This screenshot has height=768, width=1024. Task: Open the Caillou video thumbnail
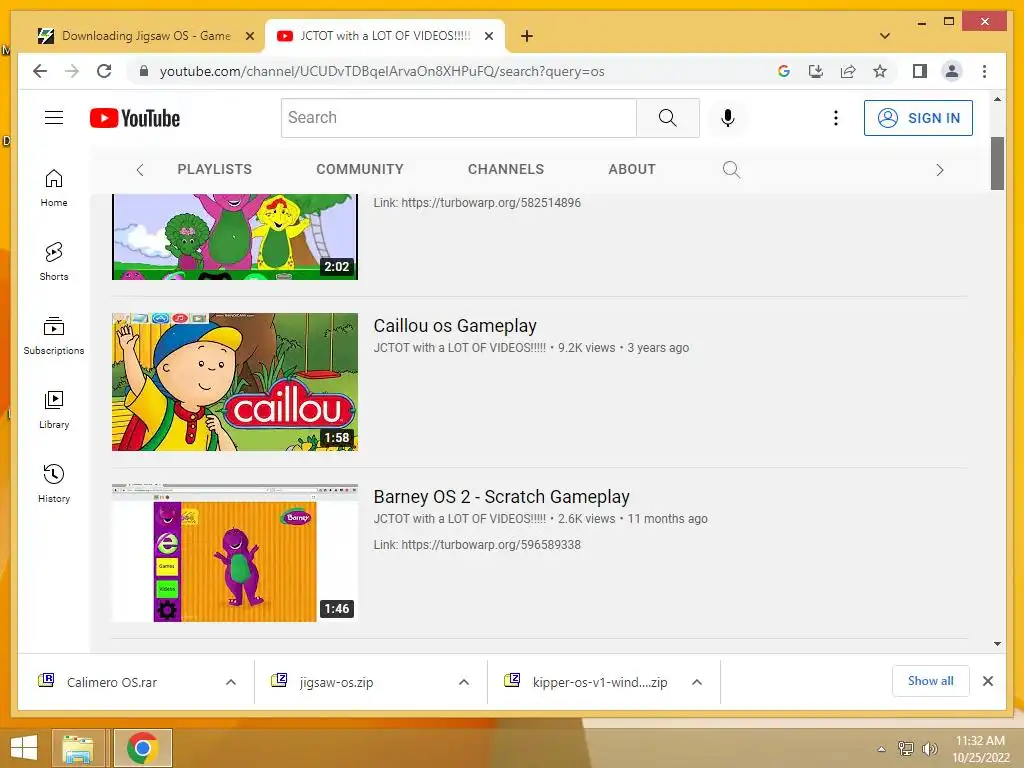(235, 382)
